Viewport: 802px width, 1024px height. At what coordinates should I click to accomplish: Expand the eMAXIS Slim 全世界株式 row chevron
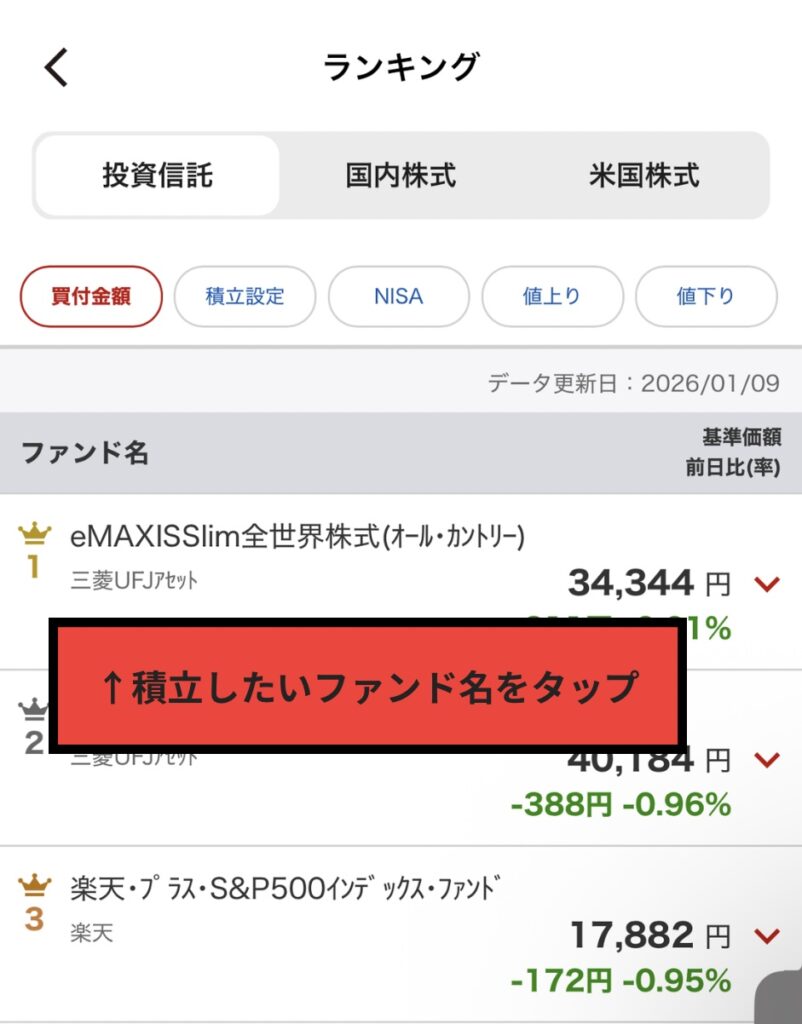767,584
